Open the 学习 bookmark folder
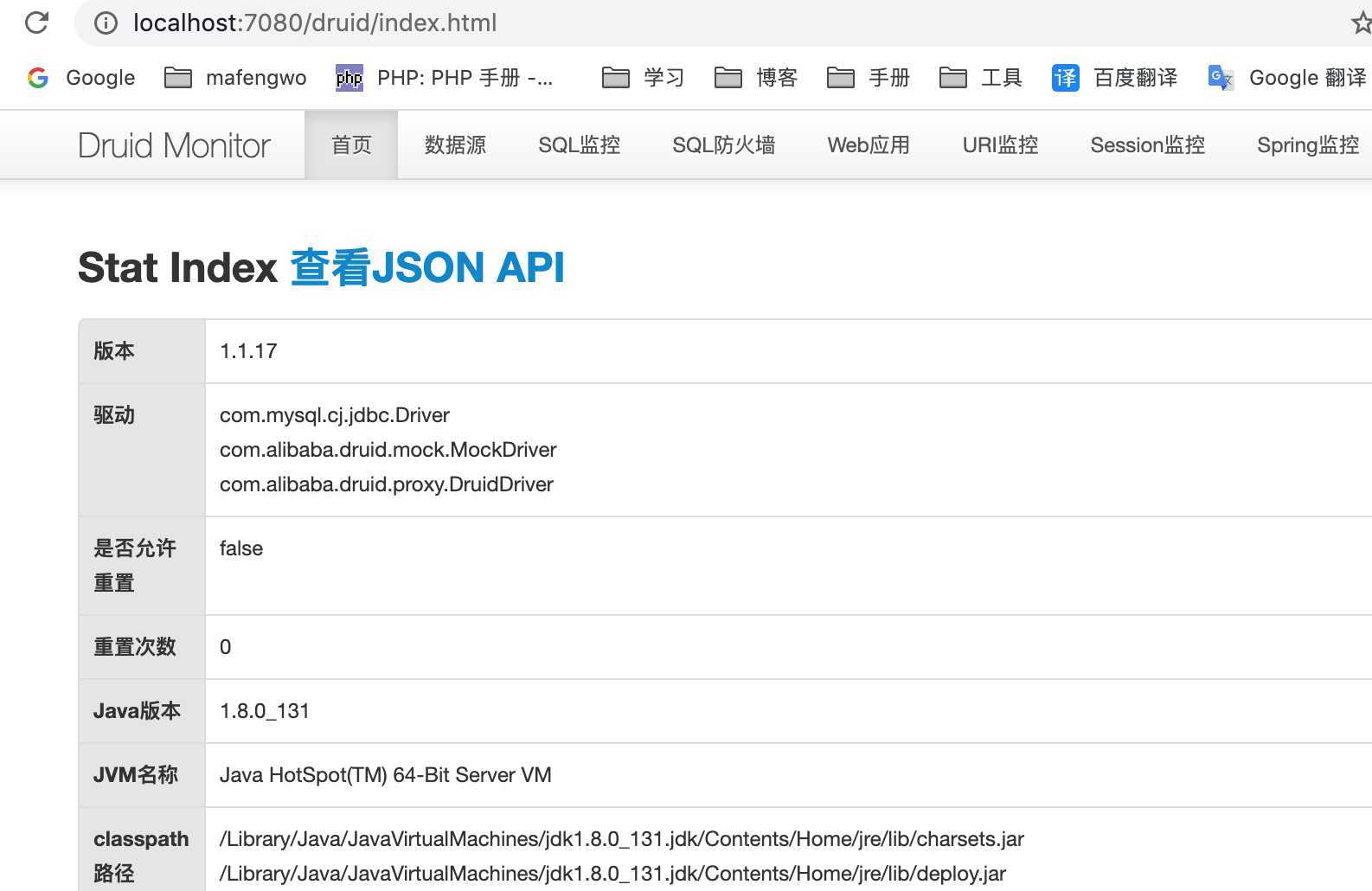The height and width of the screenshot is (891, 1372). coord(643,78)
